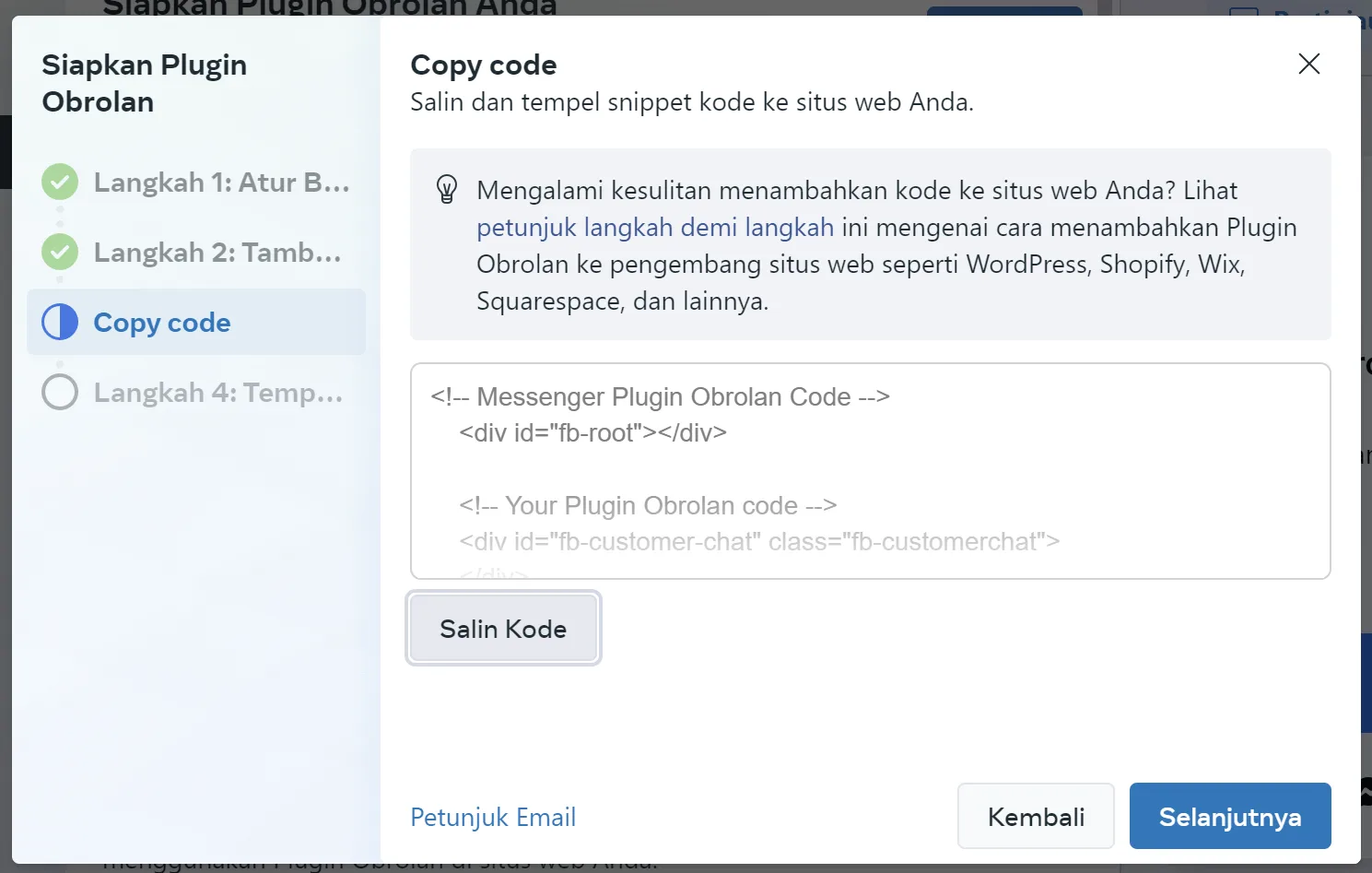This screenshot has width=1372, height=873.
Task: Close the Copy code dialog
Action: click(x=1308, y=64)
